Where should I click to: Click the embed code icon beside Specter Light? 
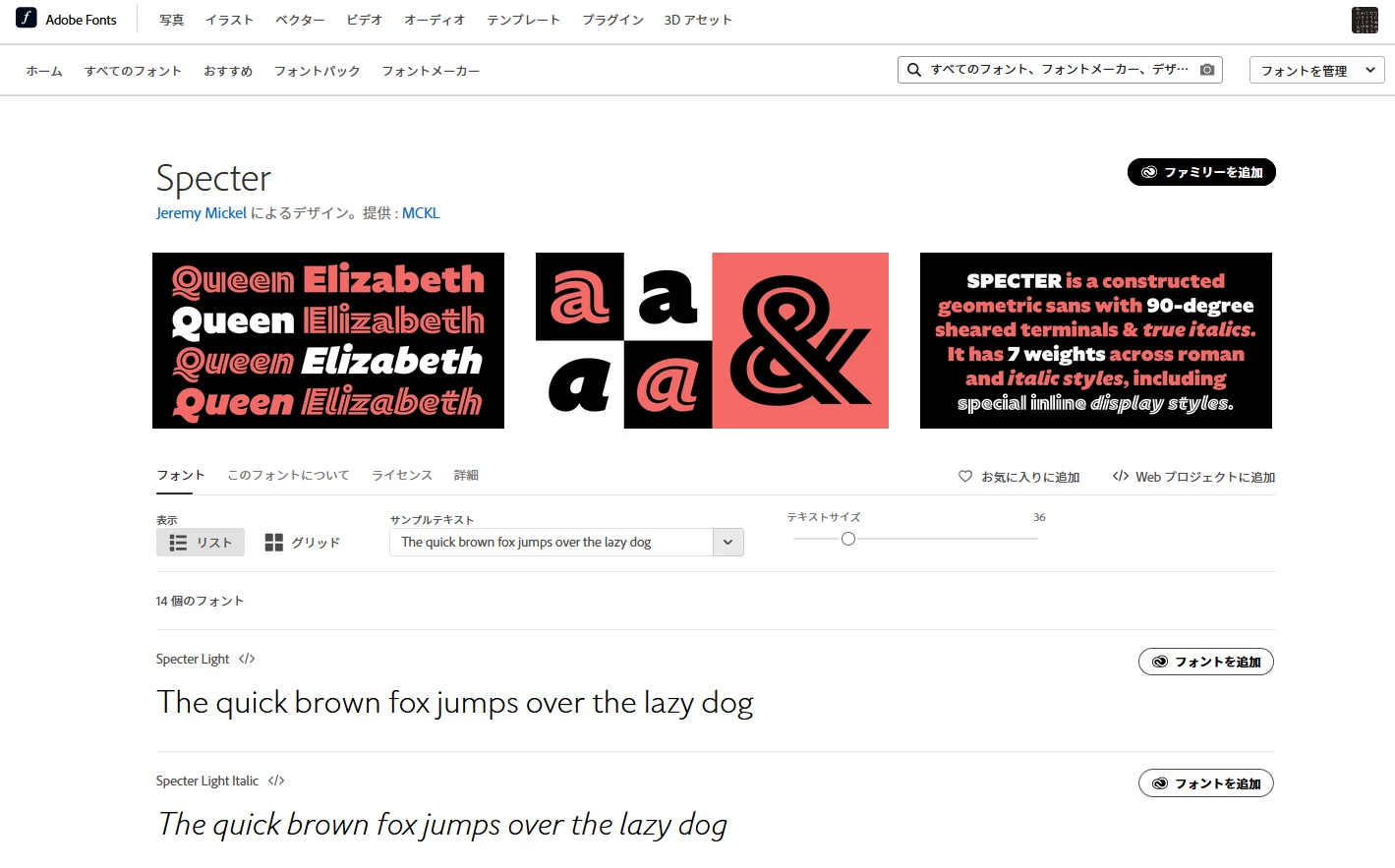pyautogui.click(x=247, y=659)
